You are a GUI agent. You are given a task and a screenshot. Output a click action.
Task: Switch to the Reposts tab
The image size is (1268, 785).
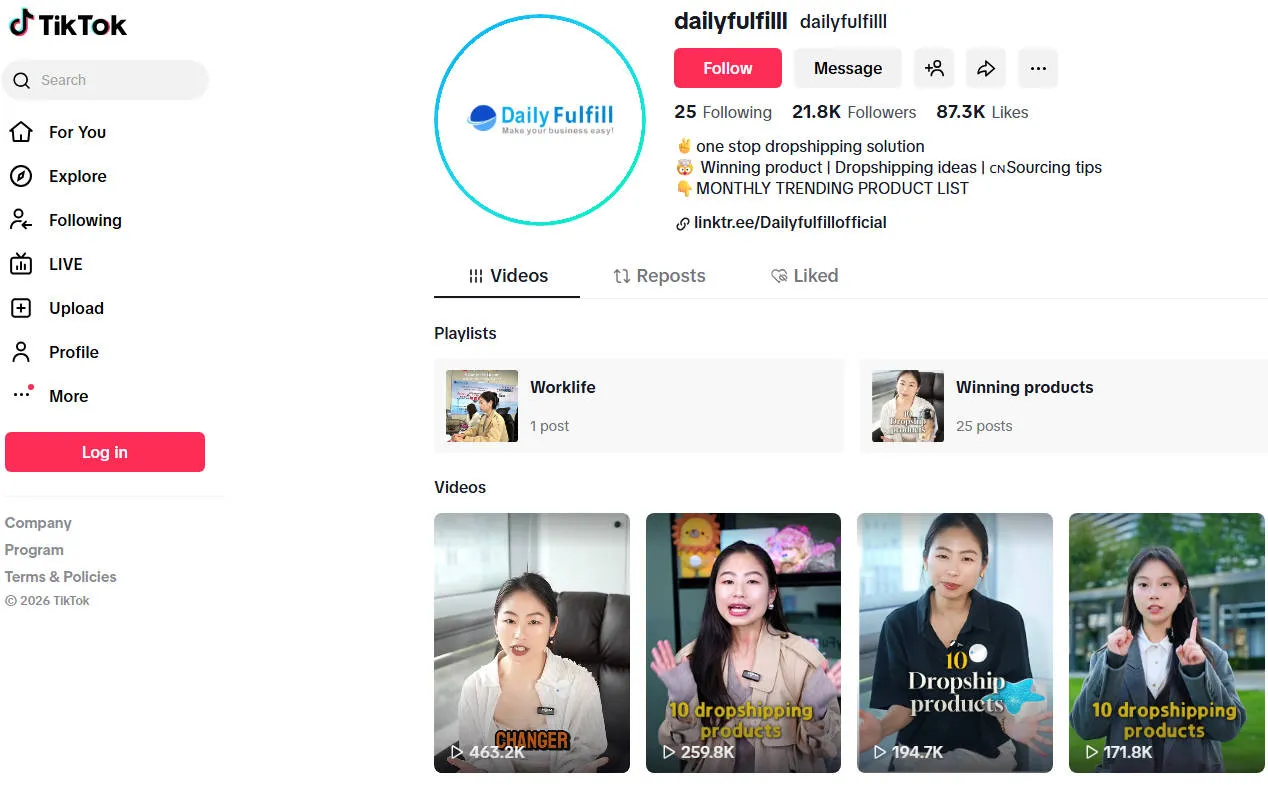pyautogui.click(x=659, y=276)
